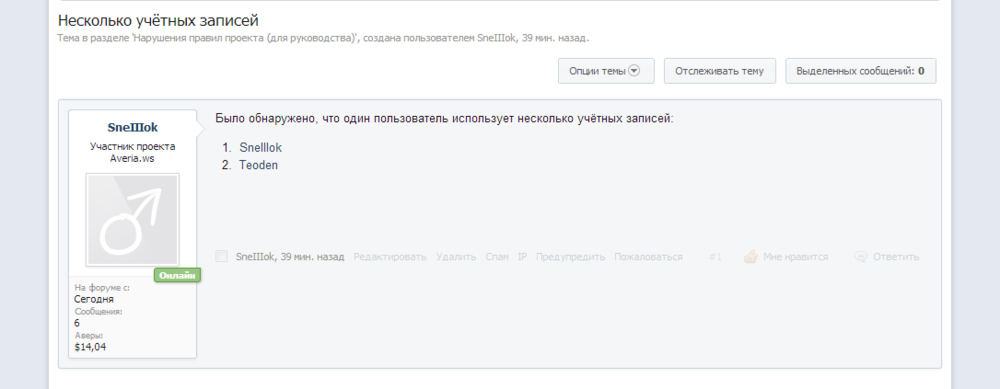Open SneIIIok profile name in the user card
This screenshot has width=1000, height=389.
click(x=133, y=128)
